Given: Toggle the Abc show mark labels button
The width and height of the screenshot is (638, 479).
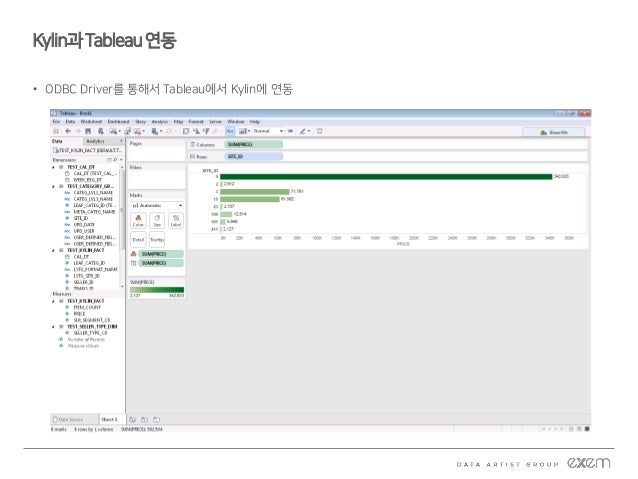Looking at the screenshot, I should pyautogui.click(x=230, y=131).
